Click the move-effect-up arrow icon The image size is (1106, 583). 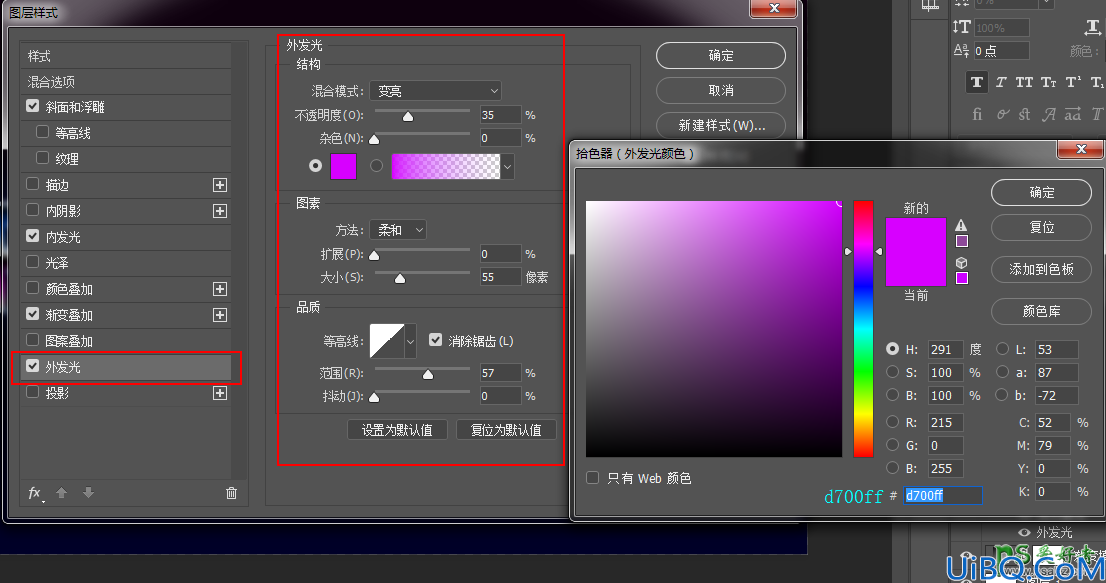[x=61, y=493]
